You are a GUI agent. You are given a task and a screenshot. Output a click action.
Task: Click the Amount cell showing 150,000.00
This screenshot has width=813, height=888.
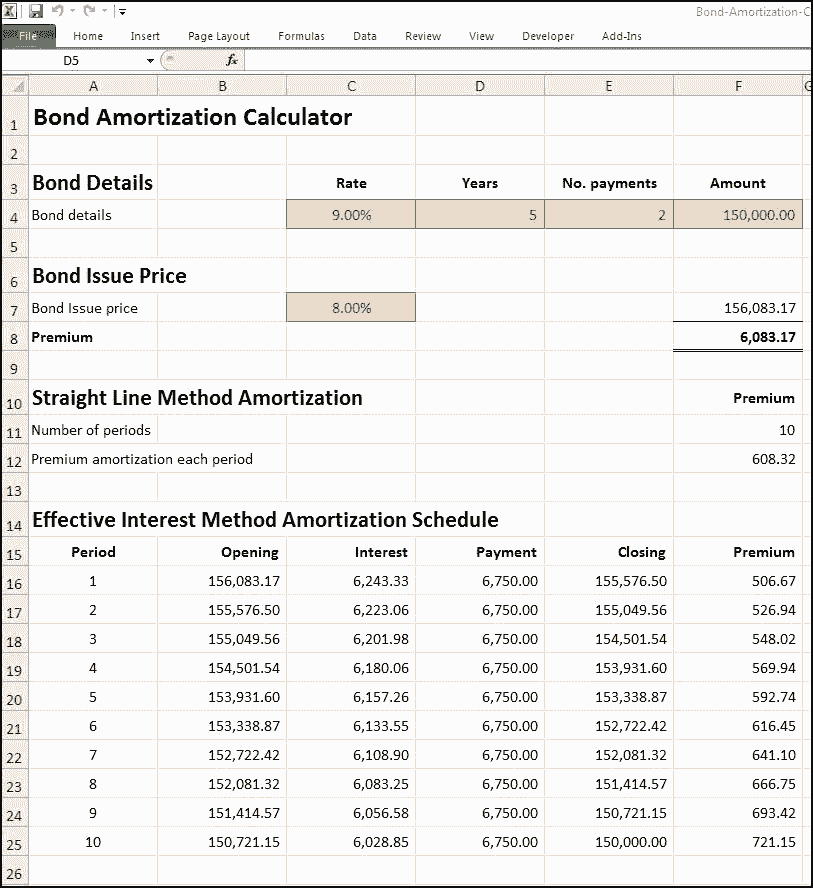pyautogui.click(x=738, y=213)
